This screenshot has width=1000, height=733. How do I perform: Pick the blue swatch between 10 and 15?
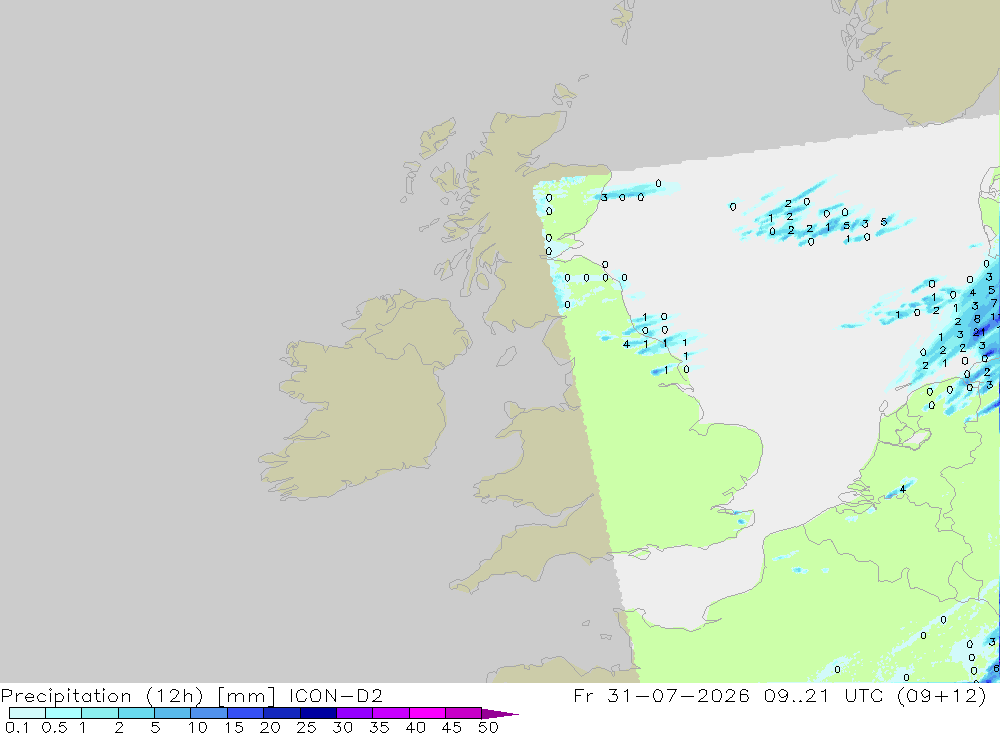pyautogui.click(x=209, y=713)
